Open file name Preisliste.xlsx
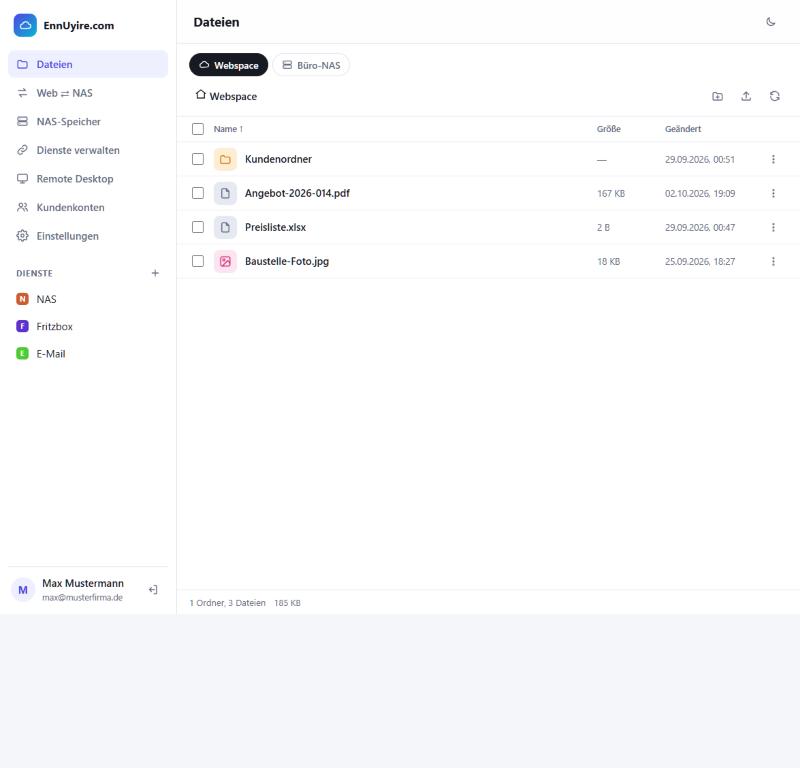Viewport: 800px width, 768px height. click(275, 227)
